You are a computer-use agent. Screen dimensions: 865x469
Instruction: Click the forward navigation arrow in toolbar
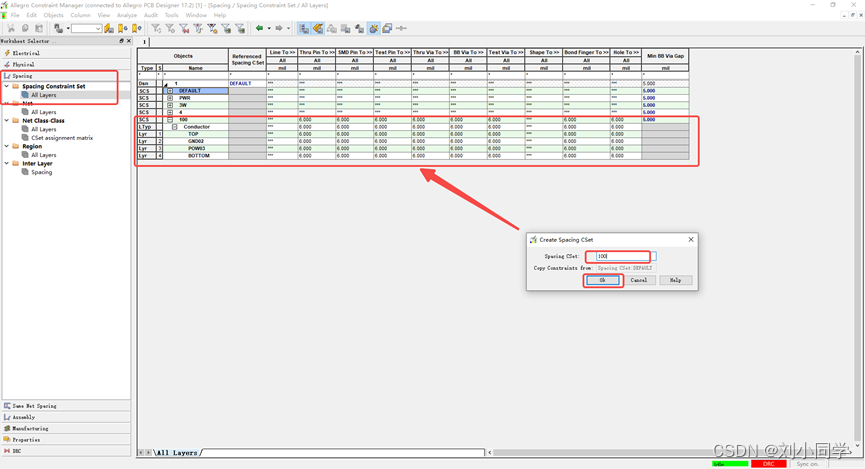[x=279, y=28]
